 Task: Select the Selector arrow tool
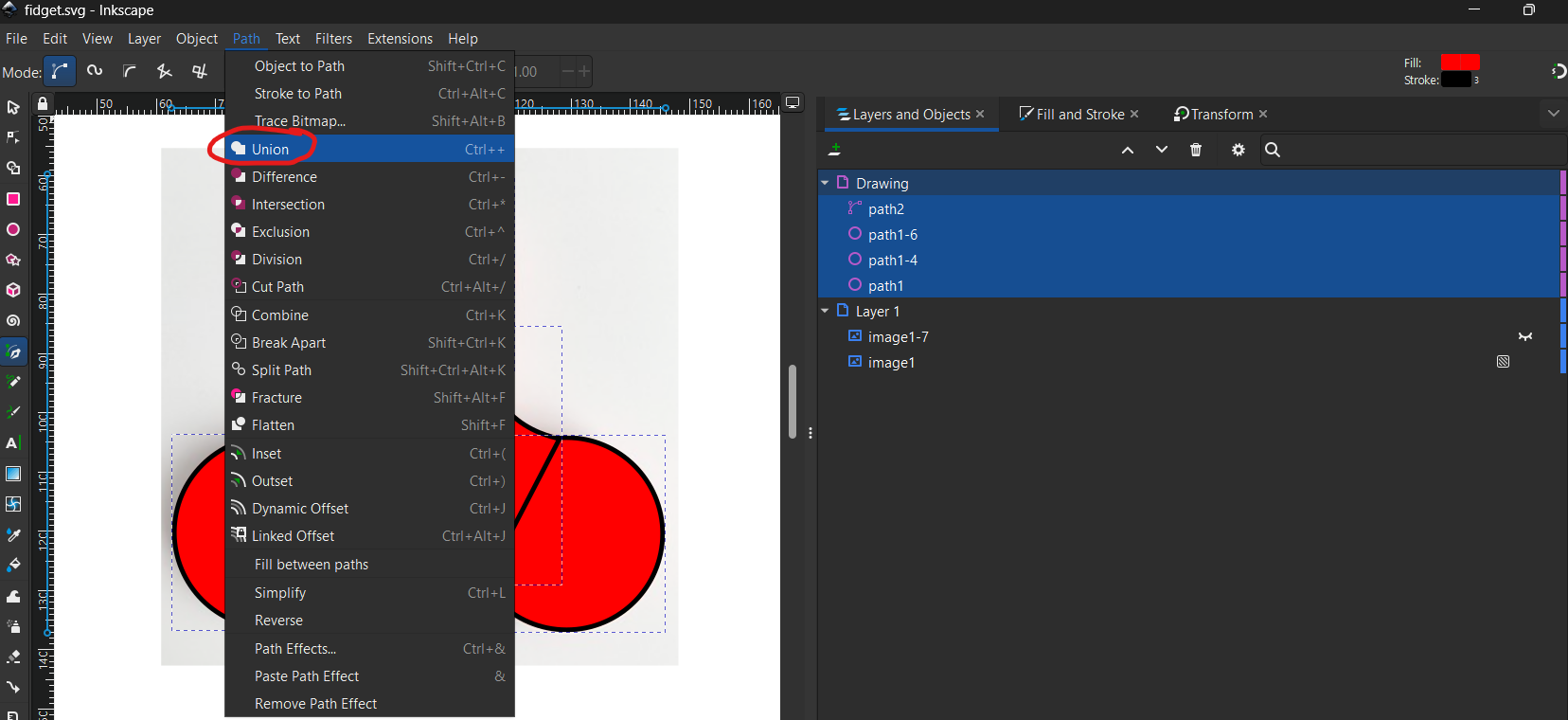pos(13,107)
